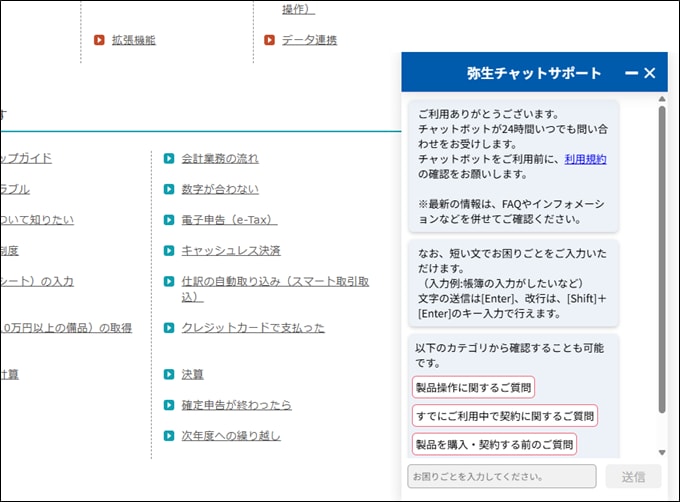
Task: Open 確定申告が終わったら link
Action: [x=236, y=405]
